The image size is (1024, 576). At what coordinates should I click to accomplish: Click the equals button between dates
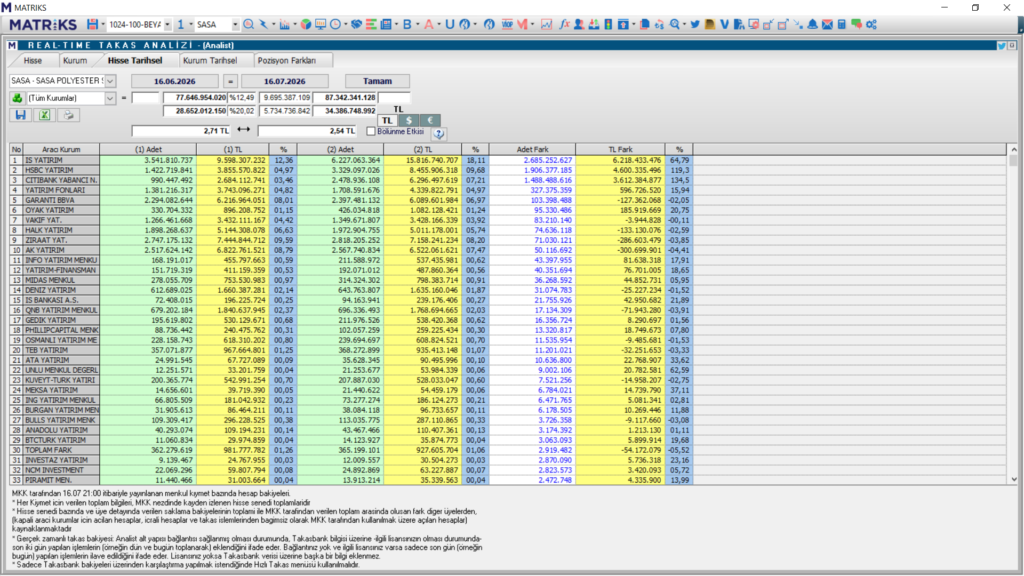[230, 81]
